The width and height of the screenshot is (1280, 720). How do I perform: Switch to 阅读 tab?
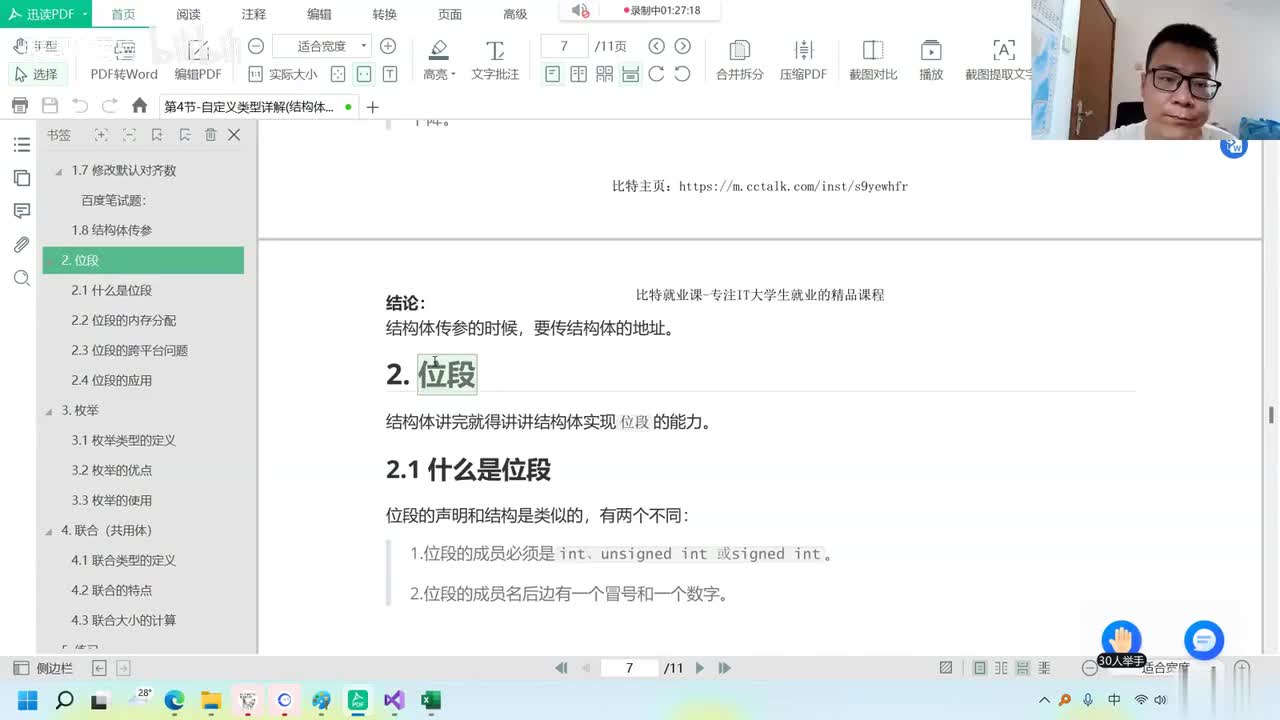point(188,14)
